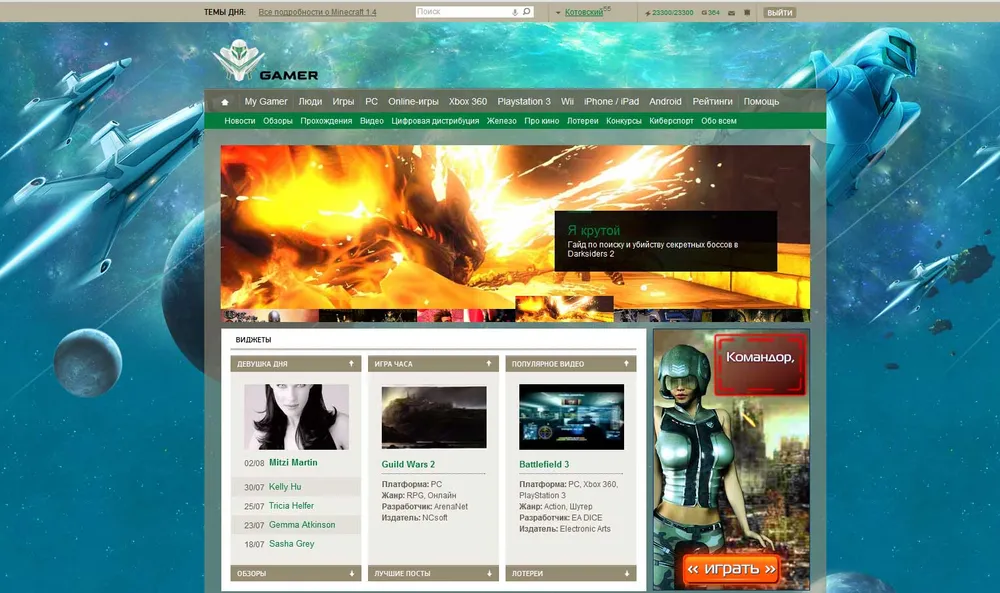The image size is (1000, 593).
Task: Click the gold counter 364
Action: (x=710, y=13)
